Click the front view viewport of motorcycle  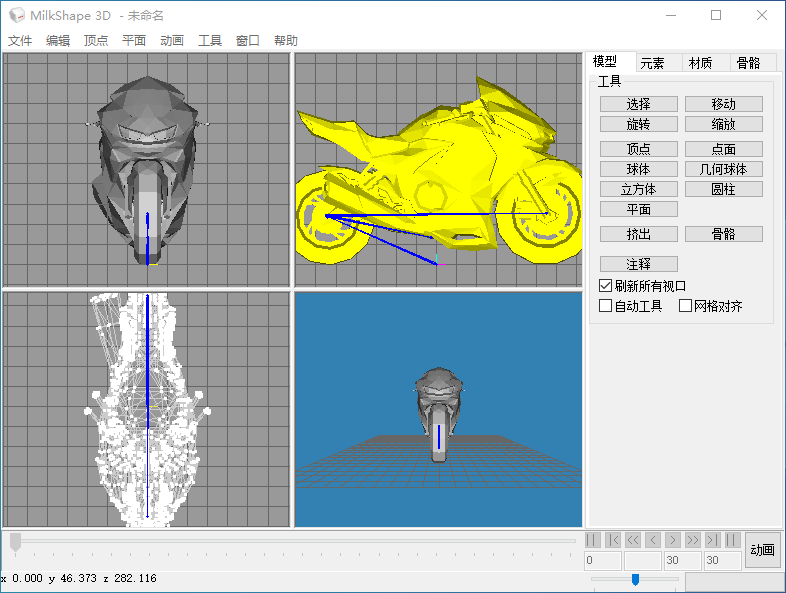(x=146, y=170)
